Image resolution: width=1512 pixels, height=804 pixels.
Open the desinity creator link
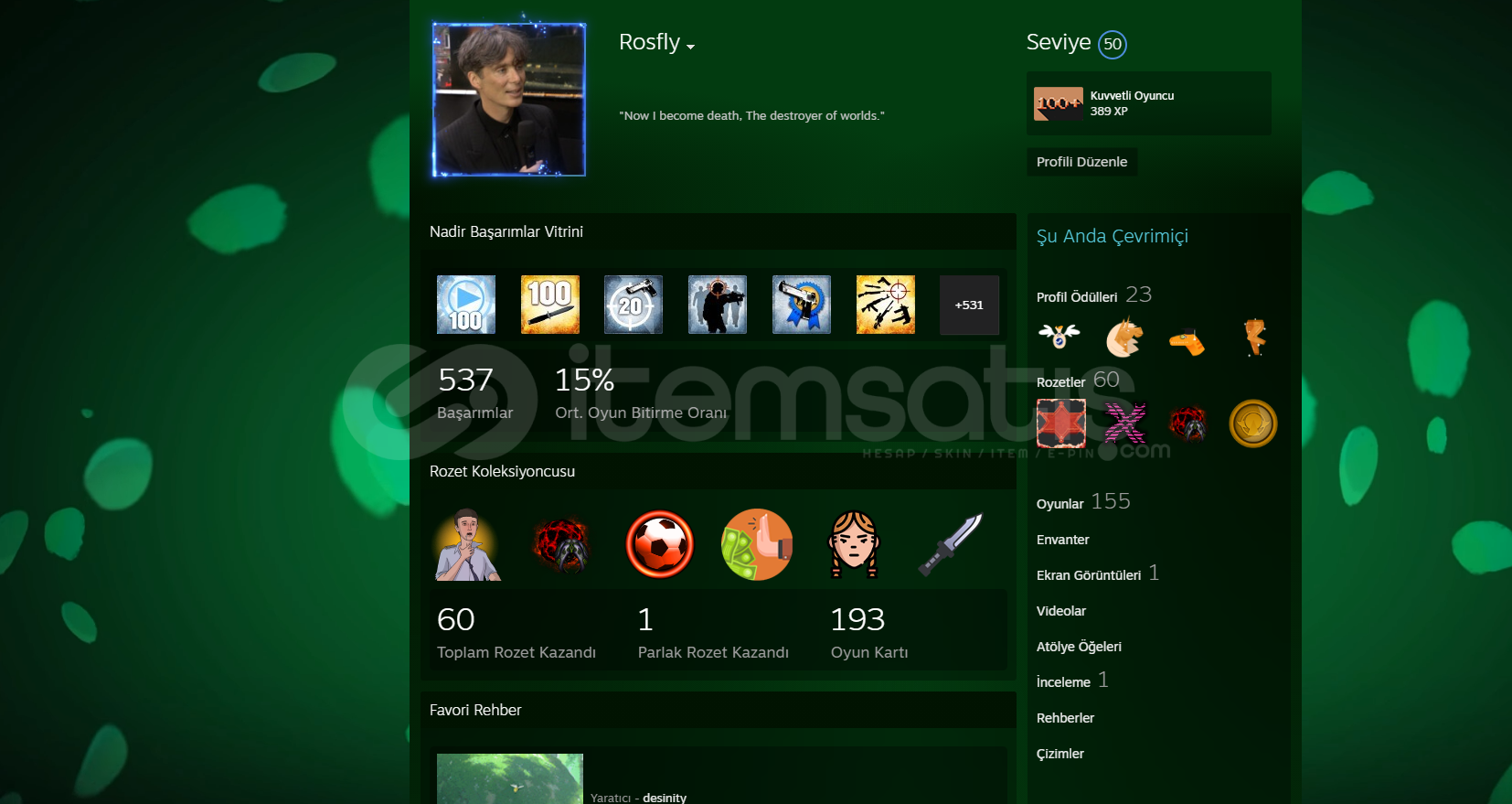coord(665,798)
